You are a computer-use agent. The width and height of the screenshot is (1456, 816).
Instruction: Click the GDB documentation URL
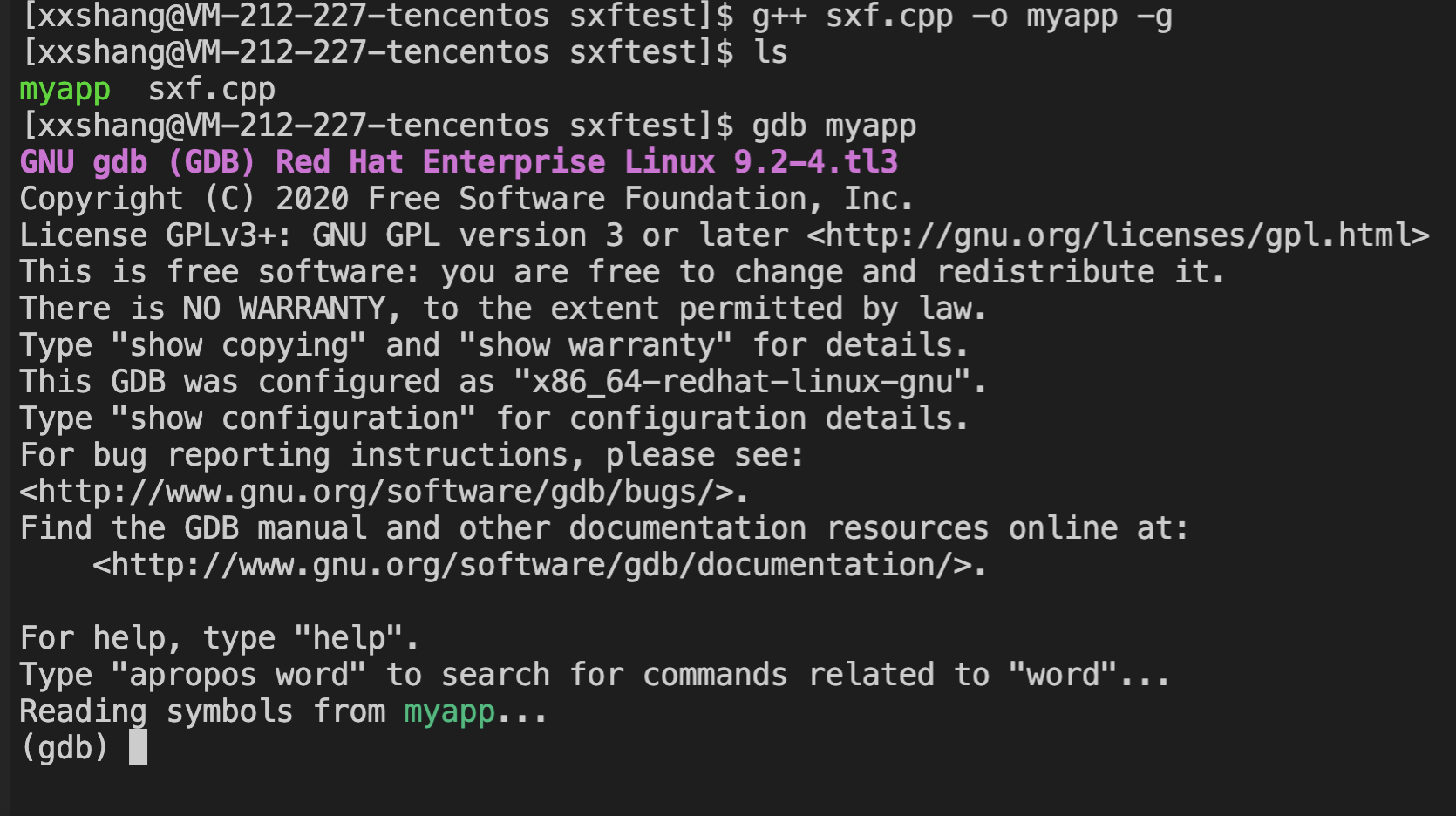click(x=541, y=564)
